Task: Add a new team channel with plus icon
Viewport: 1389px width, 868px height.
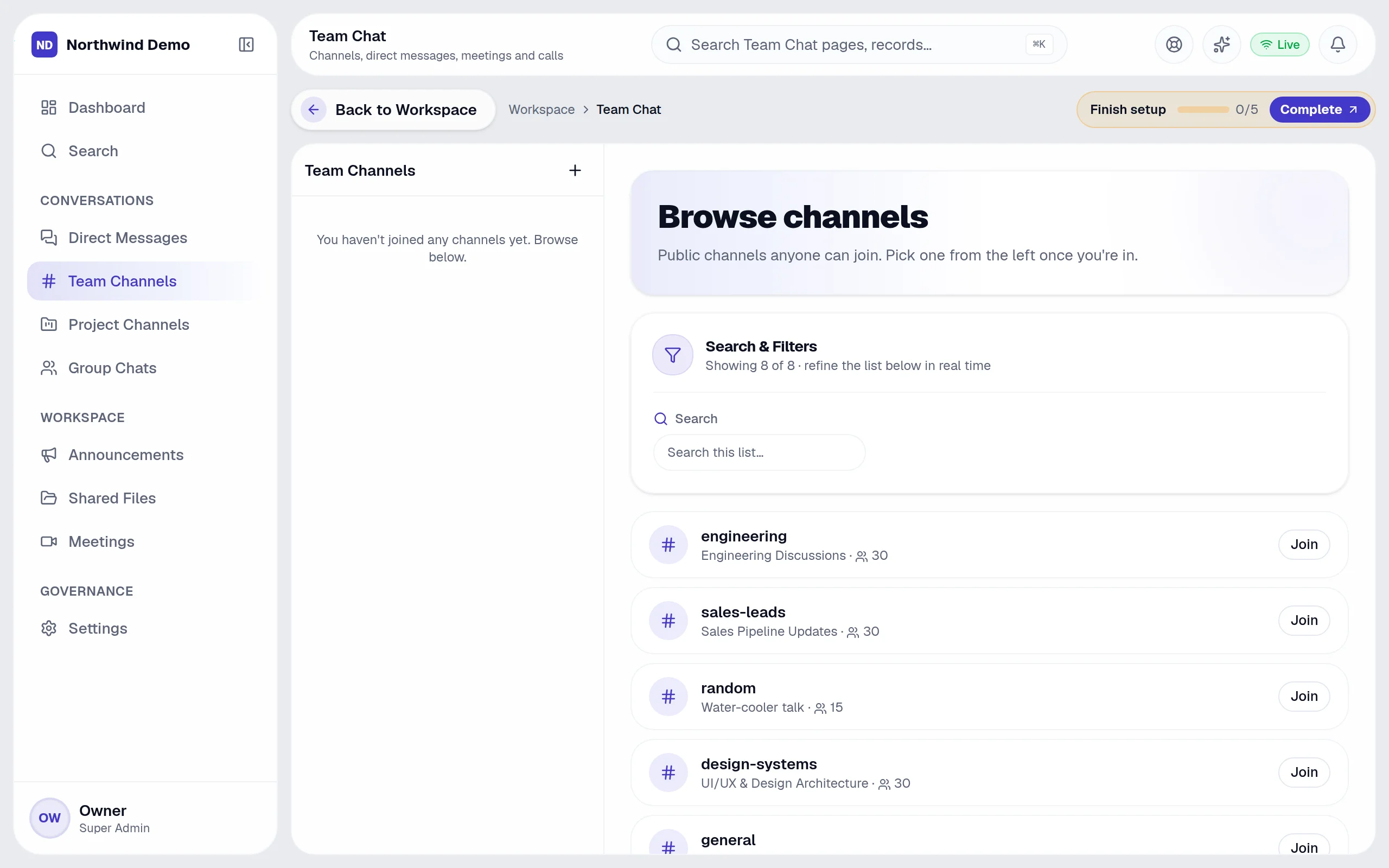Action: (x=575, y=170)
